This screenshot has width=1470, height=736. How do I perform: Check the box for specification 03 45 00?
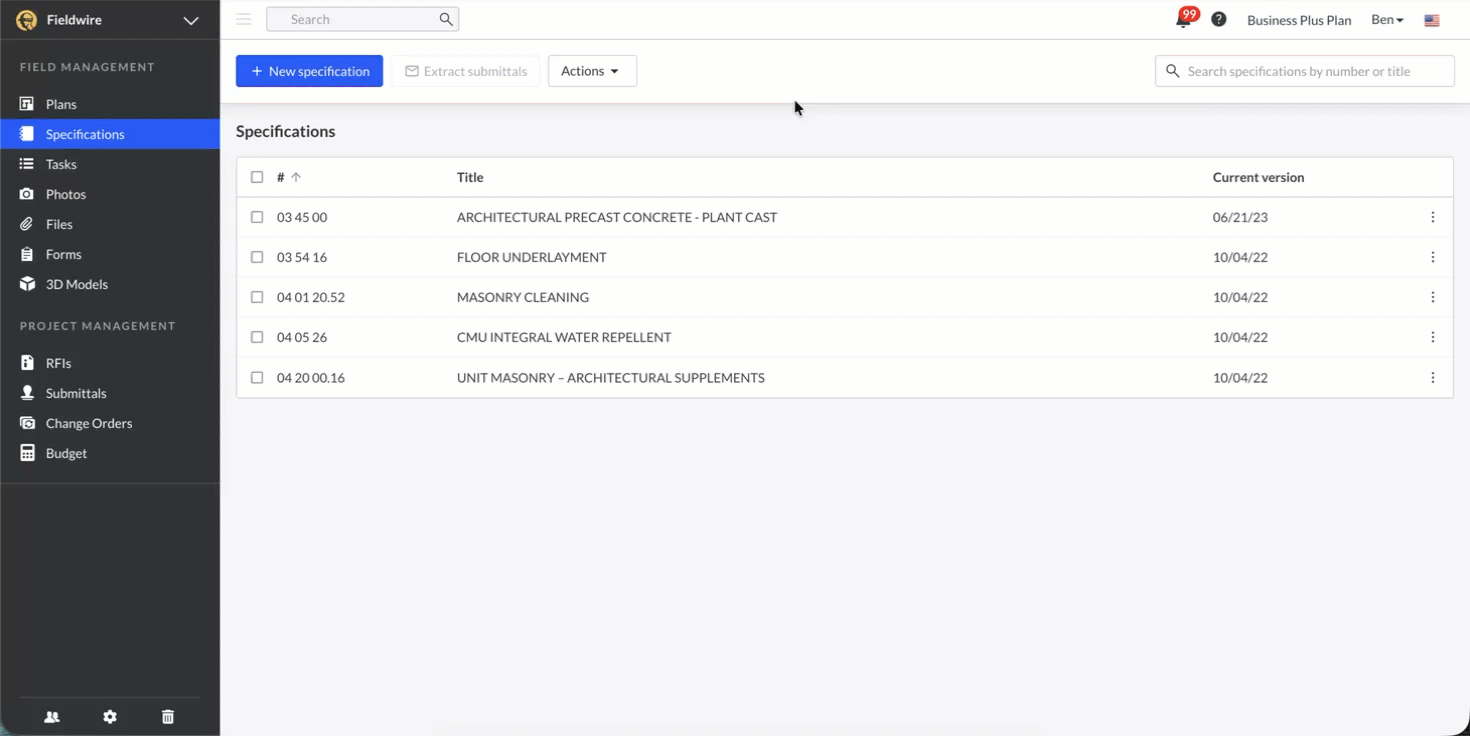[257, 217]
